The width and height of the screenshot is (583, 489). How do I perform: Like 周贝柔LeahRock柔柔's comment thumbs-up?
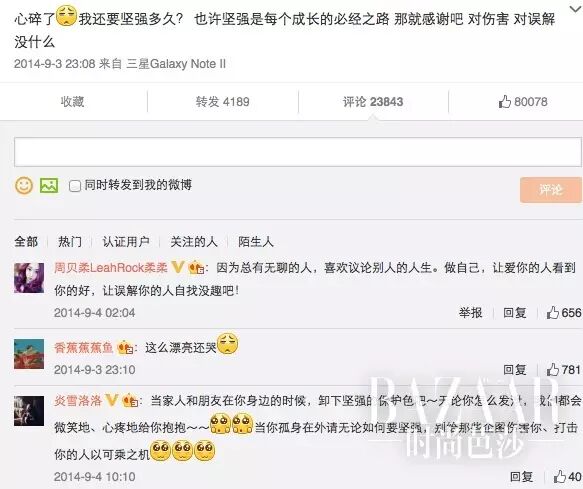click(x=563, y=313)
